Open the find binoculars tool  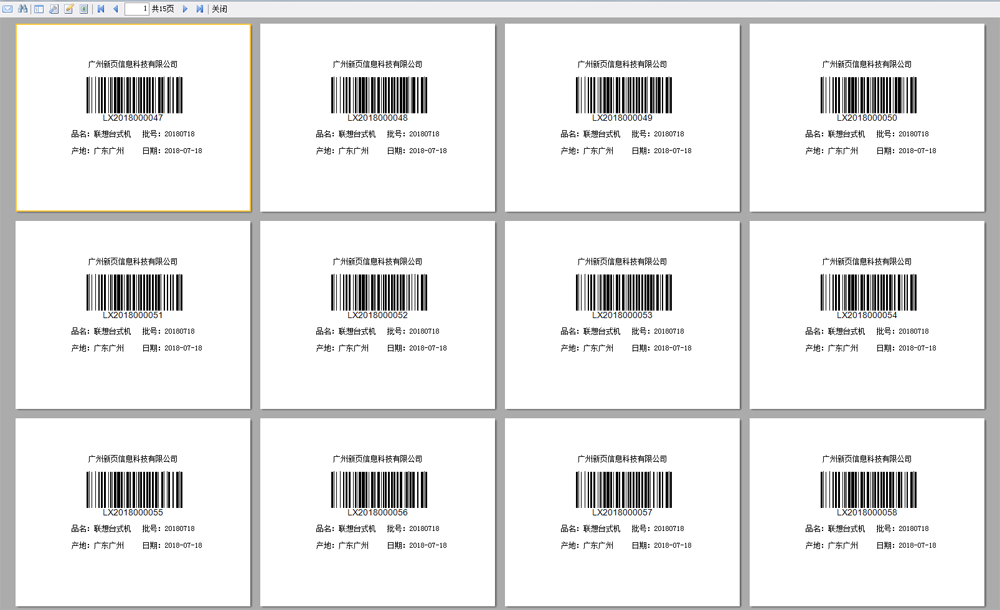point(23,9)
